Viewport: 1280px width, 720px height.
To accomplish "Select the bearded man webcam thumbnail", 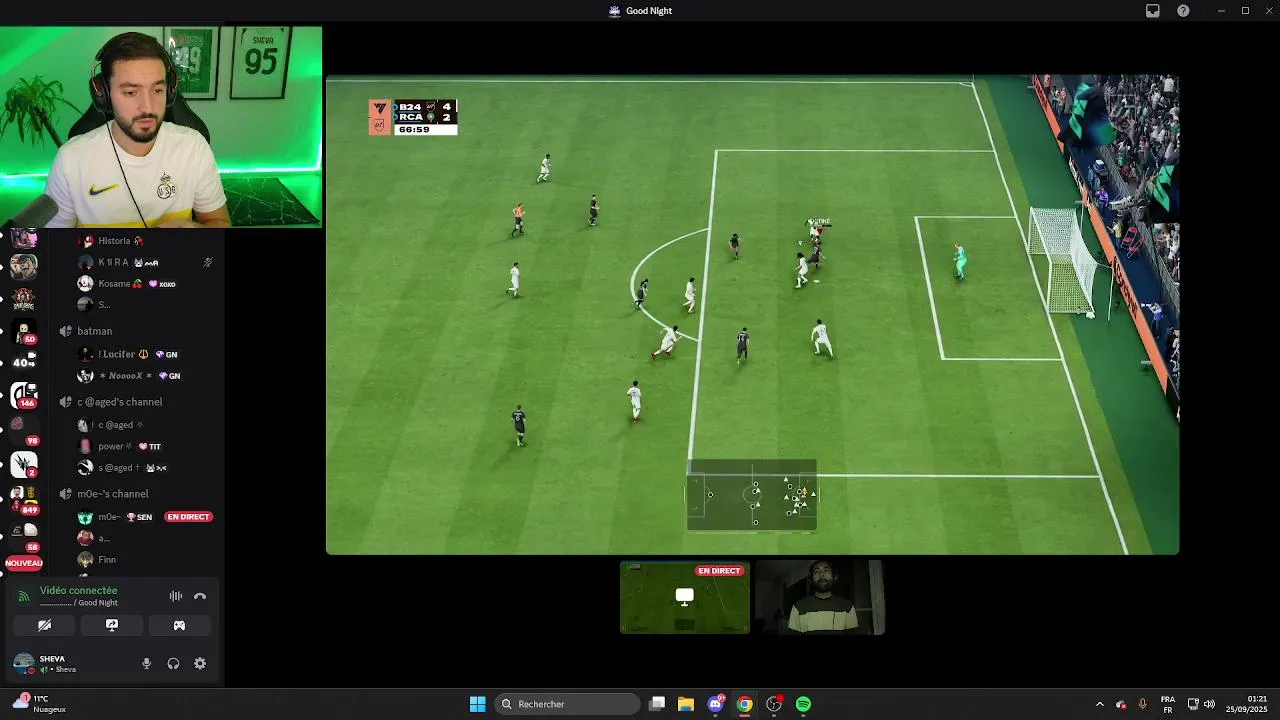I will click(x=820, y=597).
